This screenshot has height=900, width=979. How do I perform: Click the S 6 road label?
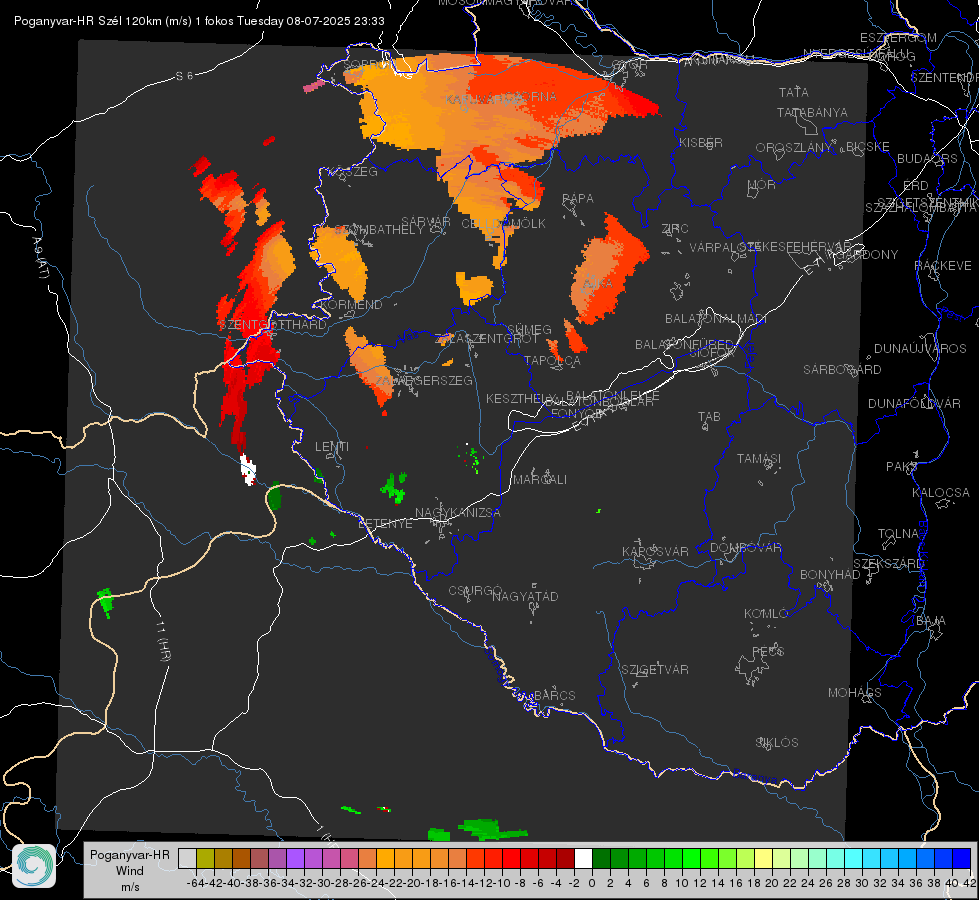pyautogui.click(x=184, y=76)
